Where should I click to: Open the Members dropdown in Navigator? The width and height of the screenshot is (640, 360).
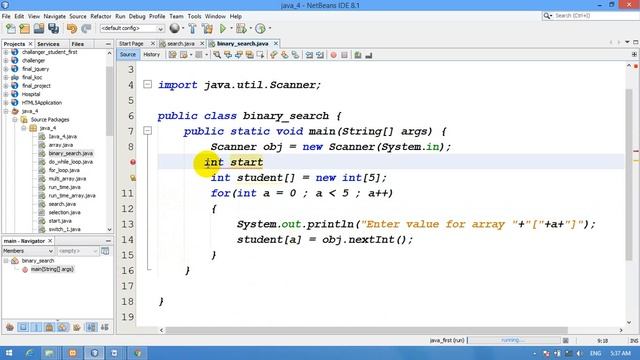click(28, 251)
